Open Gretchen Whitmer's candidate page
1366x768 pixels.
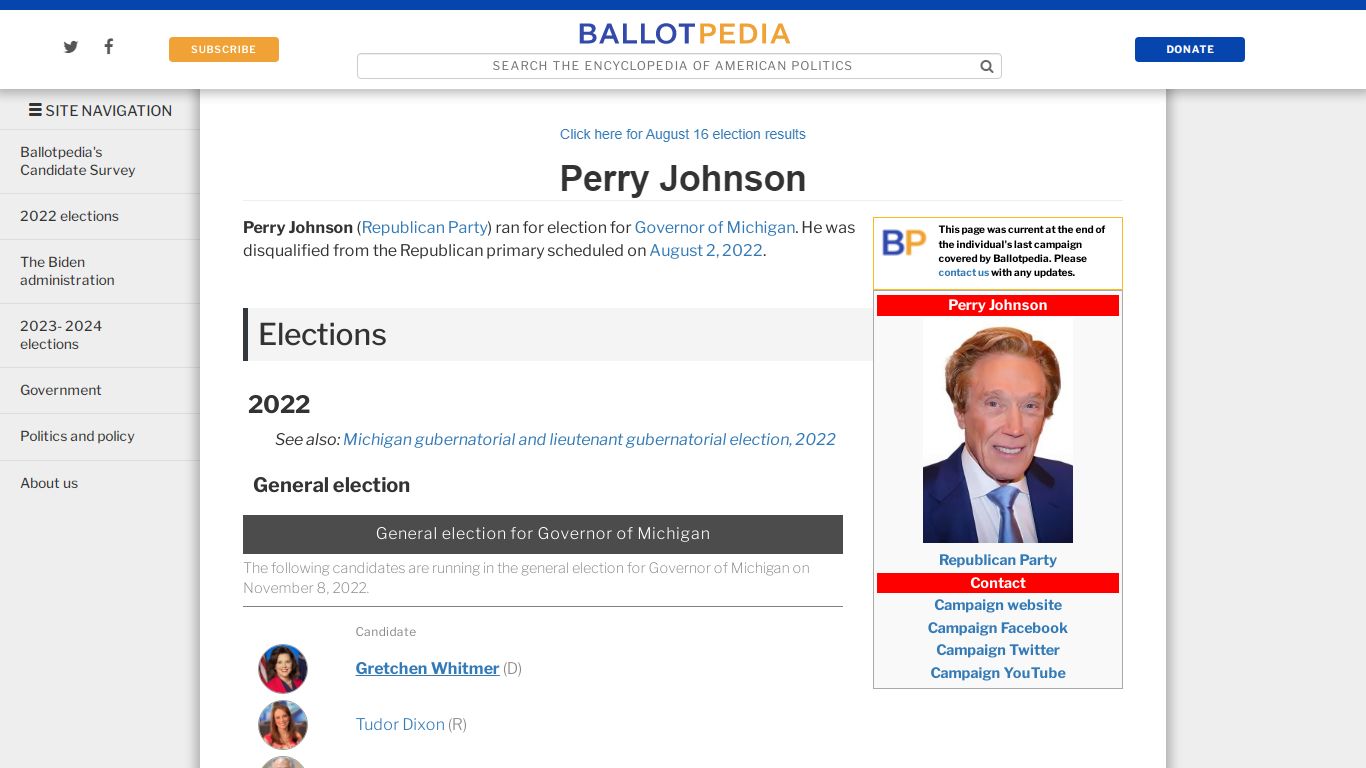click(x=427, y=668)
